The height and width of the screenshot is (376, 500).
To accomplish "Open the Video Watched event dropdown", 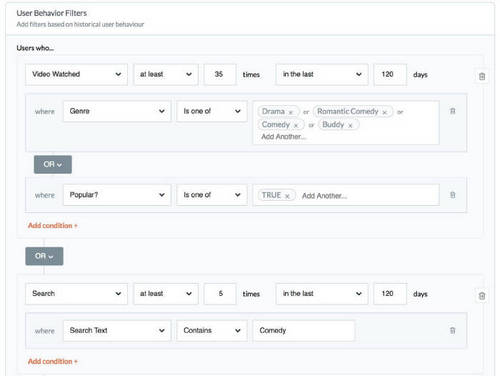I will pos(76,74).
